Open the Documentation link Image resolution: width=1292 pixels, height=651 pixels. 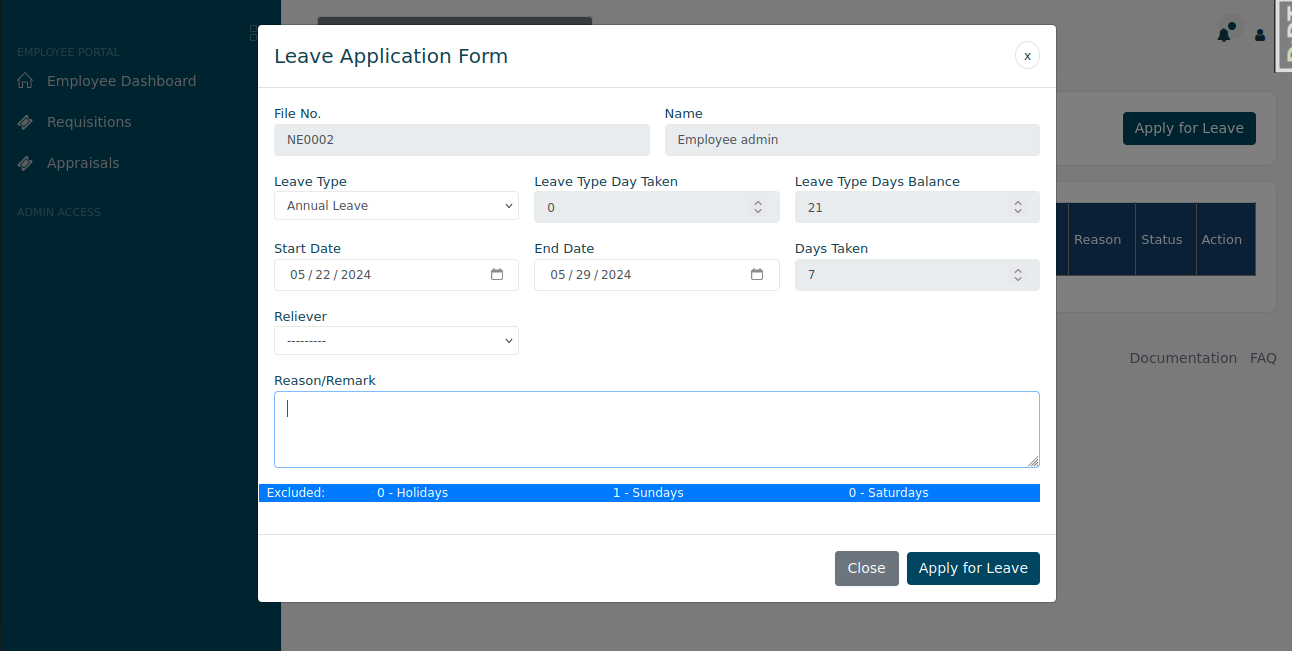coord(1183,358)
